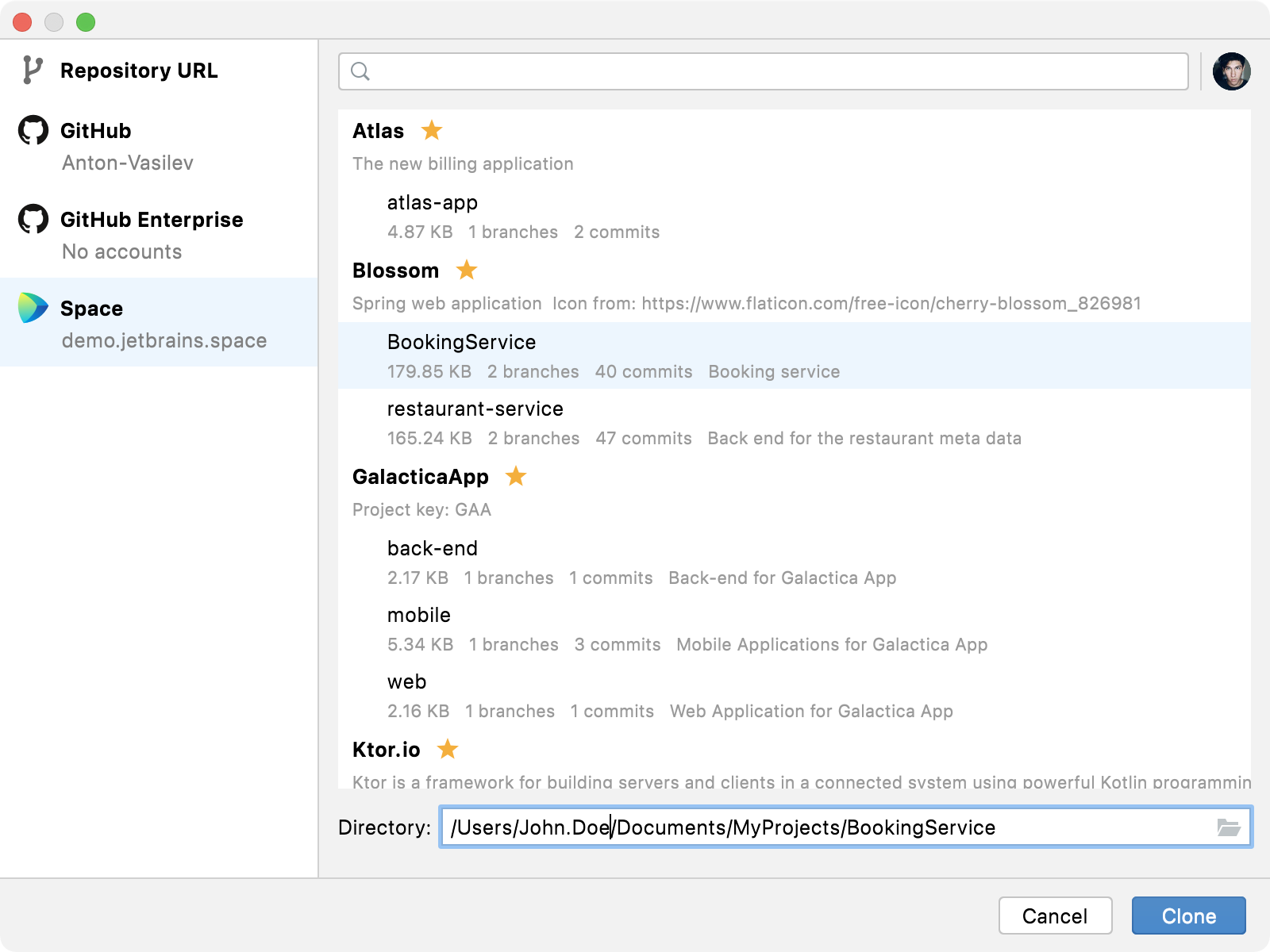Select the atlas-app repository

coord(432,202)
